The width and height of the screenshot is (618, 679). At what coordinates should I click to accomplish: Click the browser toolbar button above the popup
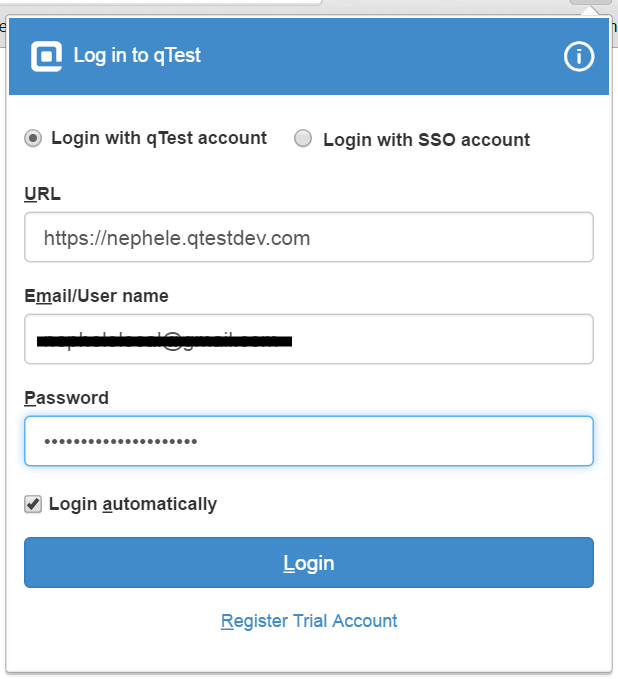[591, 2]
